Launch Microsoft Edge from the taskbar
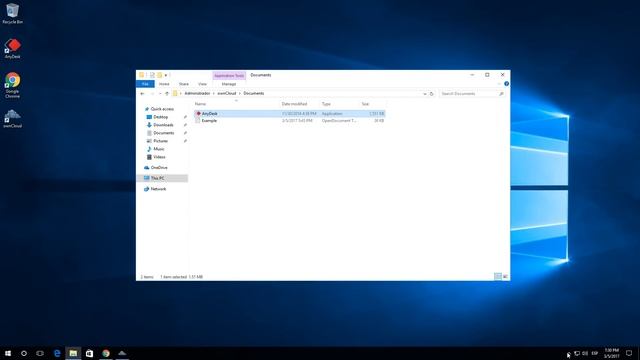The height and width of the screenshot is (360, 640). [57, 353]
